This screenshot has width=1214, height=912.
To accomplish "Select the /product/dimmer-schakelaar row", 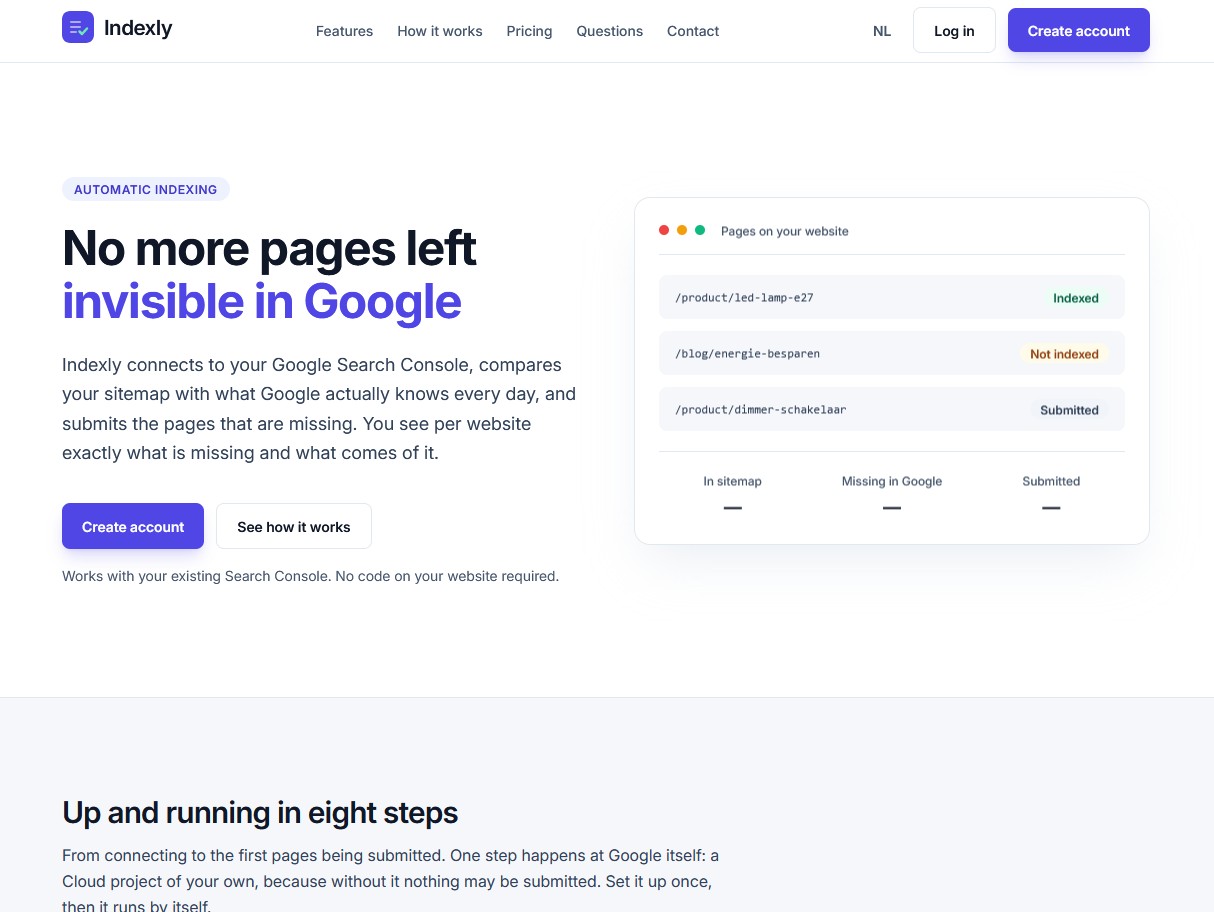I will (x=892, y=409).
